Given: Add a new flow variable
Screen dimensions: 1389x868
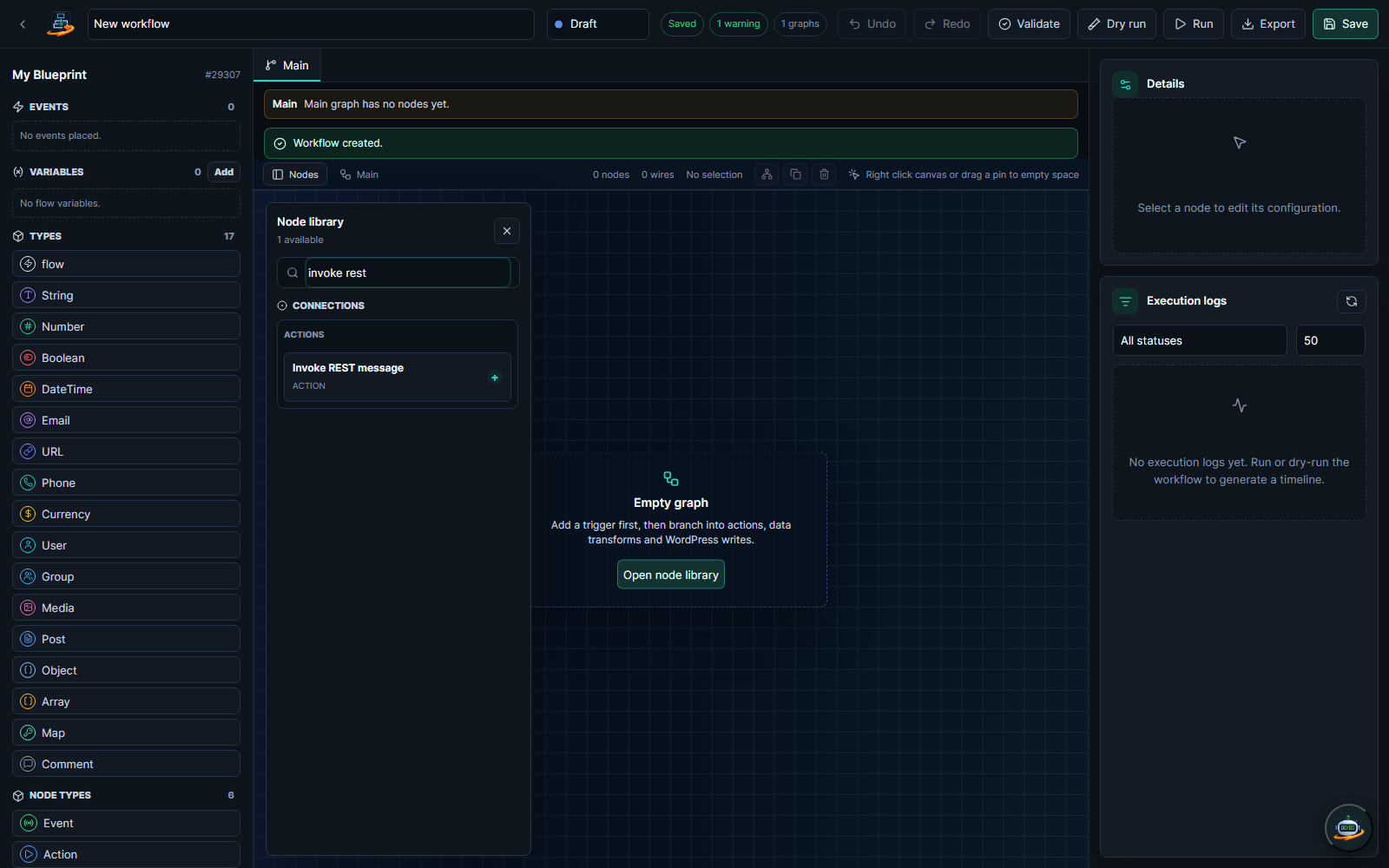Looking at the screenshot, I should click(224, 172).
